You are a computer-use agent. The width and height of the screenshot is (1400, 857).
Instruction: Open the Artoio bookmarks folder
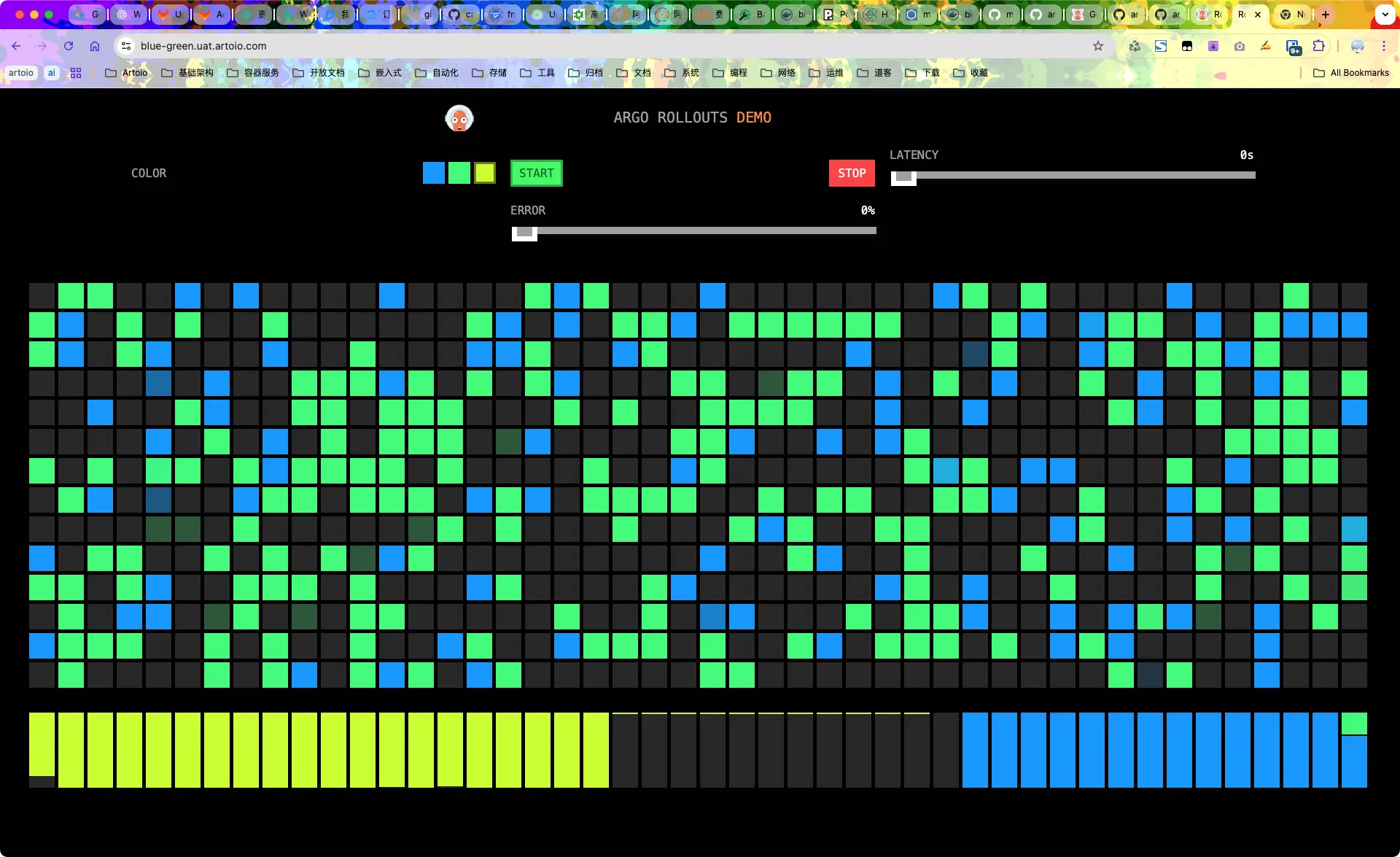click(x=126, y=73)
